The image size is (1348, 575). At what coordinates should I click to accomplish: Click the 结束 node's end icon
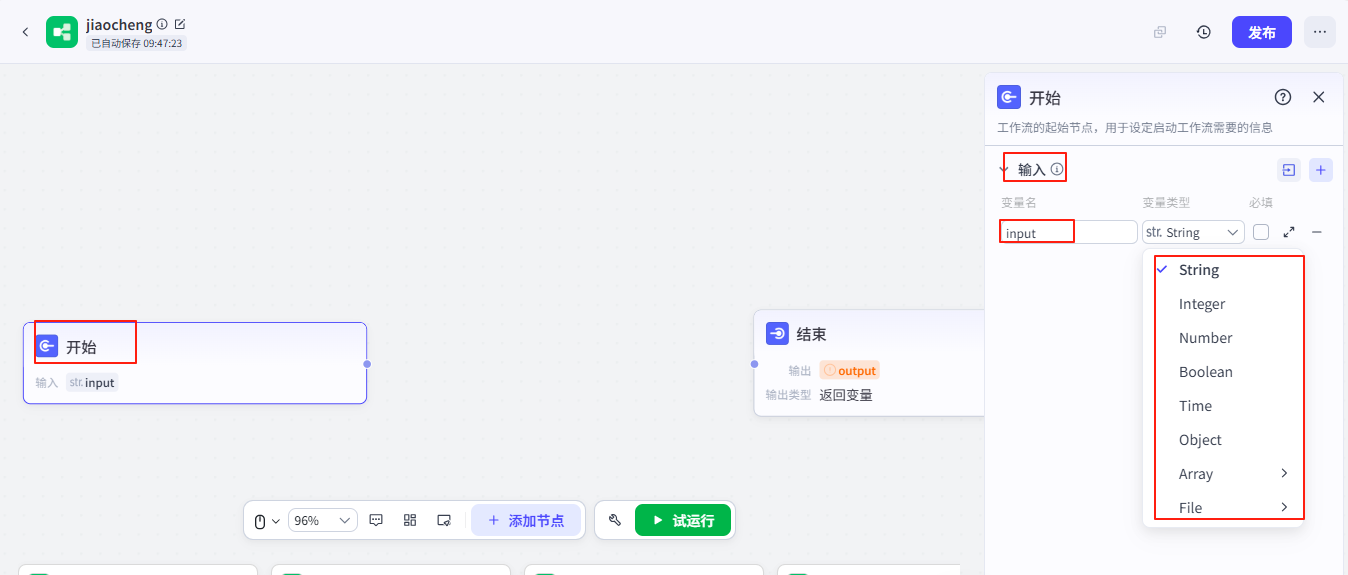click(777, 333)
